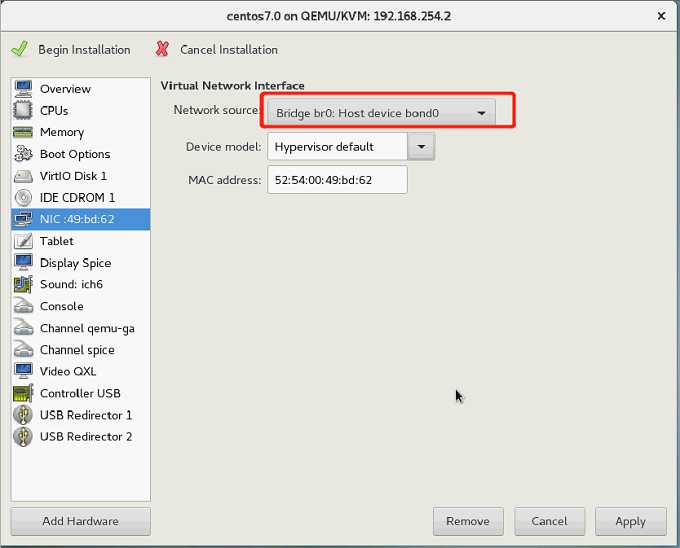Image resolution: width=680 pixels, height=548 pixels.
Task: Click the Device model text entry
Action: click(x=337, y=147)
